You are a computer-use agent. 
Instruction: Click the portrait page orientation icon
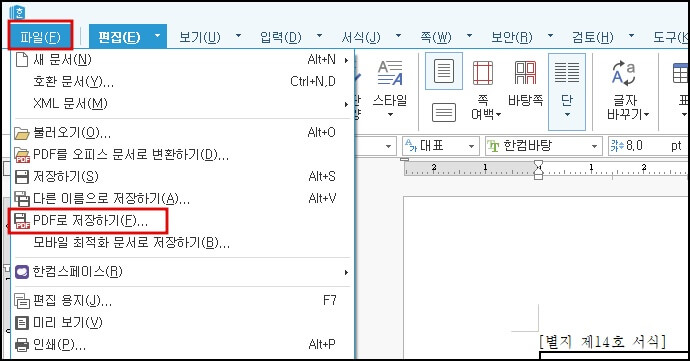coord(444,71)
